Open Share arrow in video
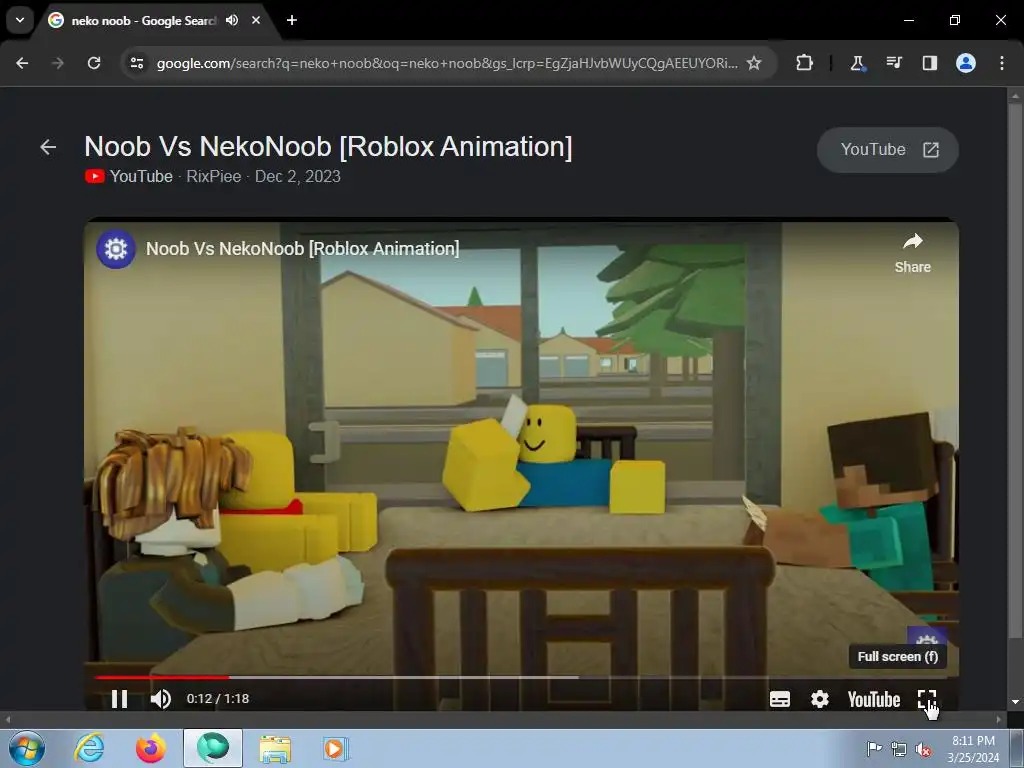1024x768 pixels. (x=912, y=253)
